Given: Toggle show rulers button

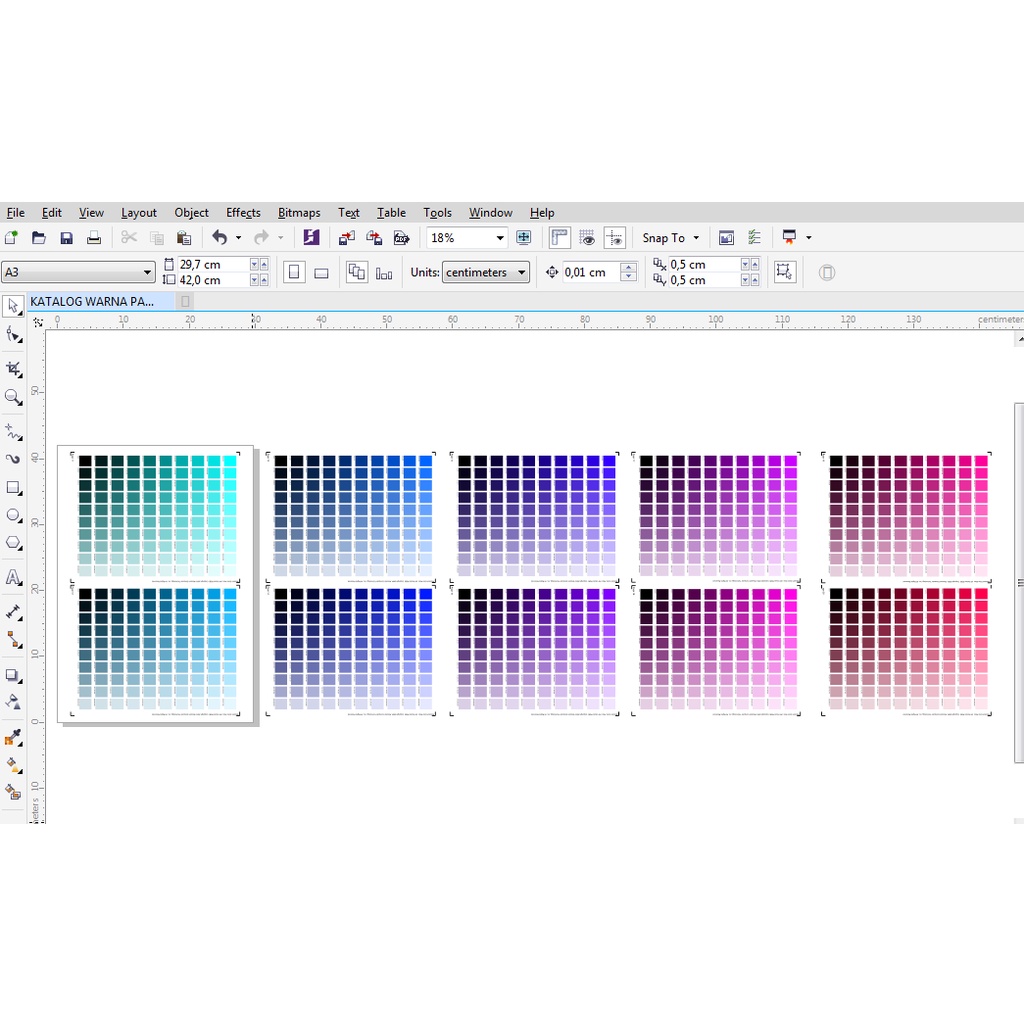Looking at the screenshot, I should click(x=559, y=238).
